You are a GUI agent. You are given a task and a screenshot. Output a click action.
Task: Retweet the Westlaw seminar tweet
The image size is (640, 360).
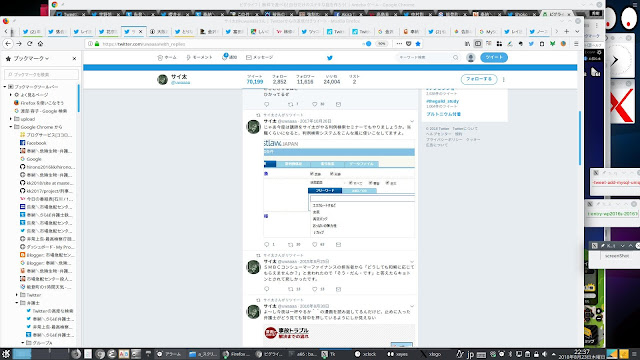(291, 244)
